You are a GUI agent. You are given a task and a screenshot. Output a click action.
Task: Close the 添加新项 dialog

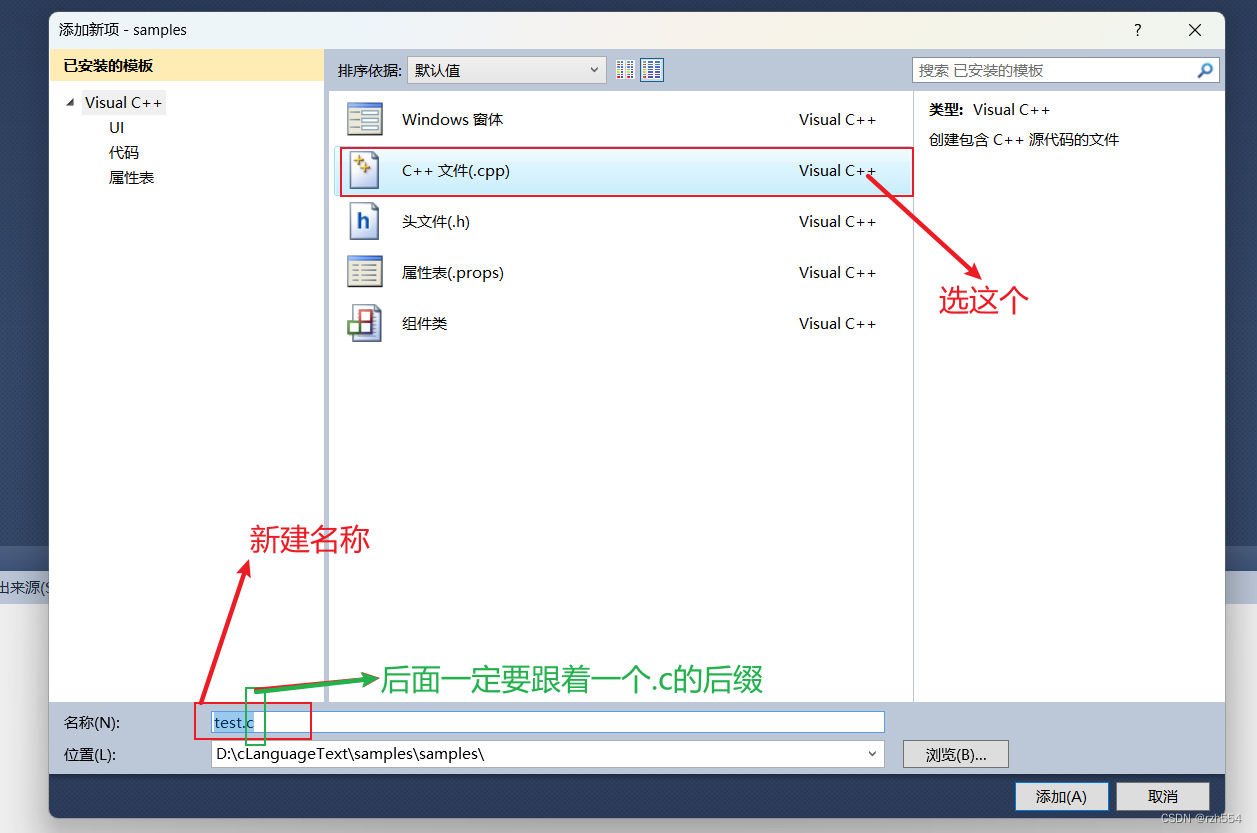click(x=1195, y=30)
